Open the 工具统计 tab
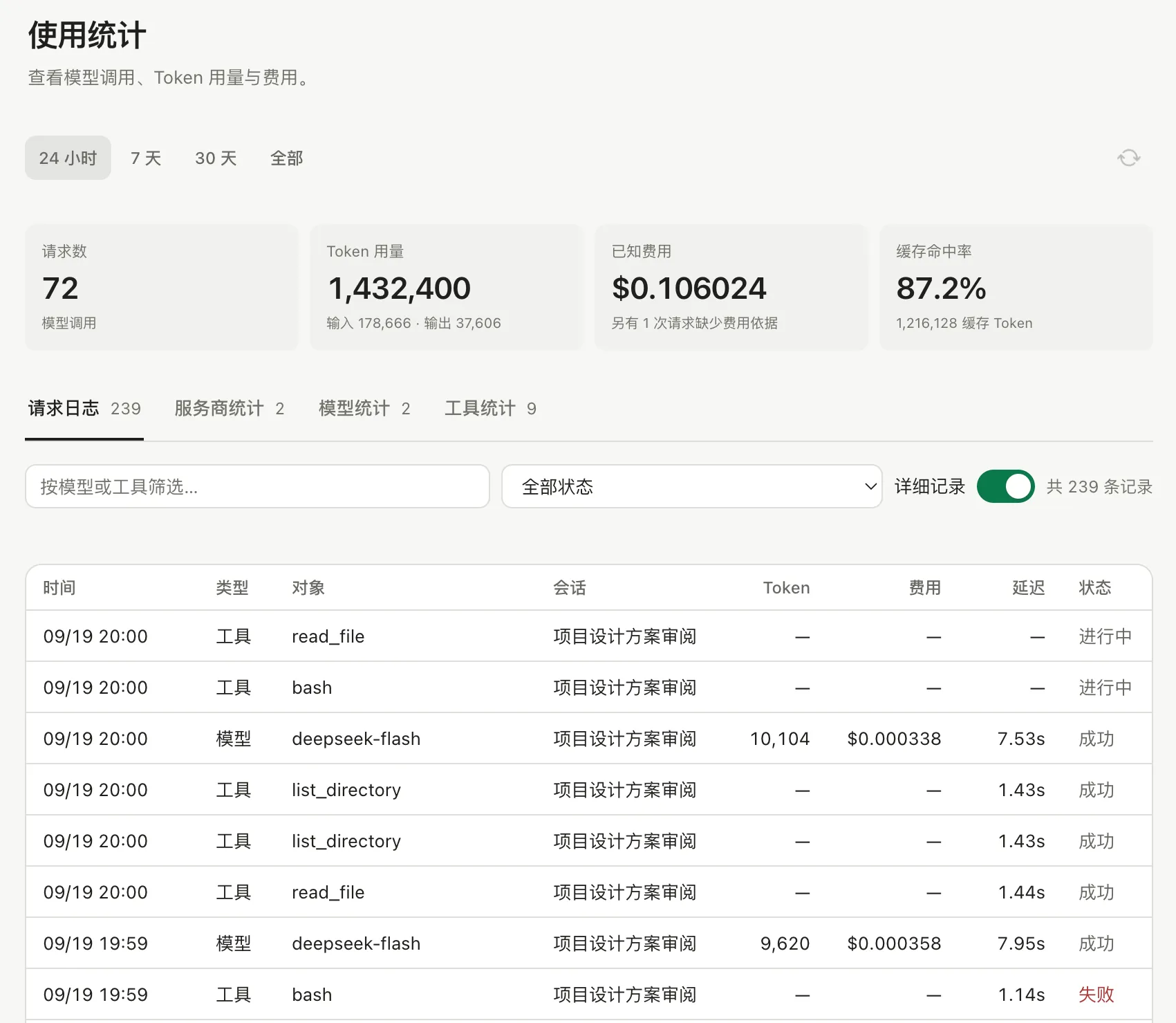This screenshot has width=1176, height=1023. (490, 408)
